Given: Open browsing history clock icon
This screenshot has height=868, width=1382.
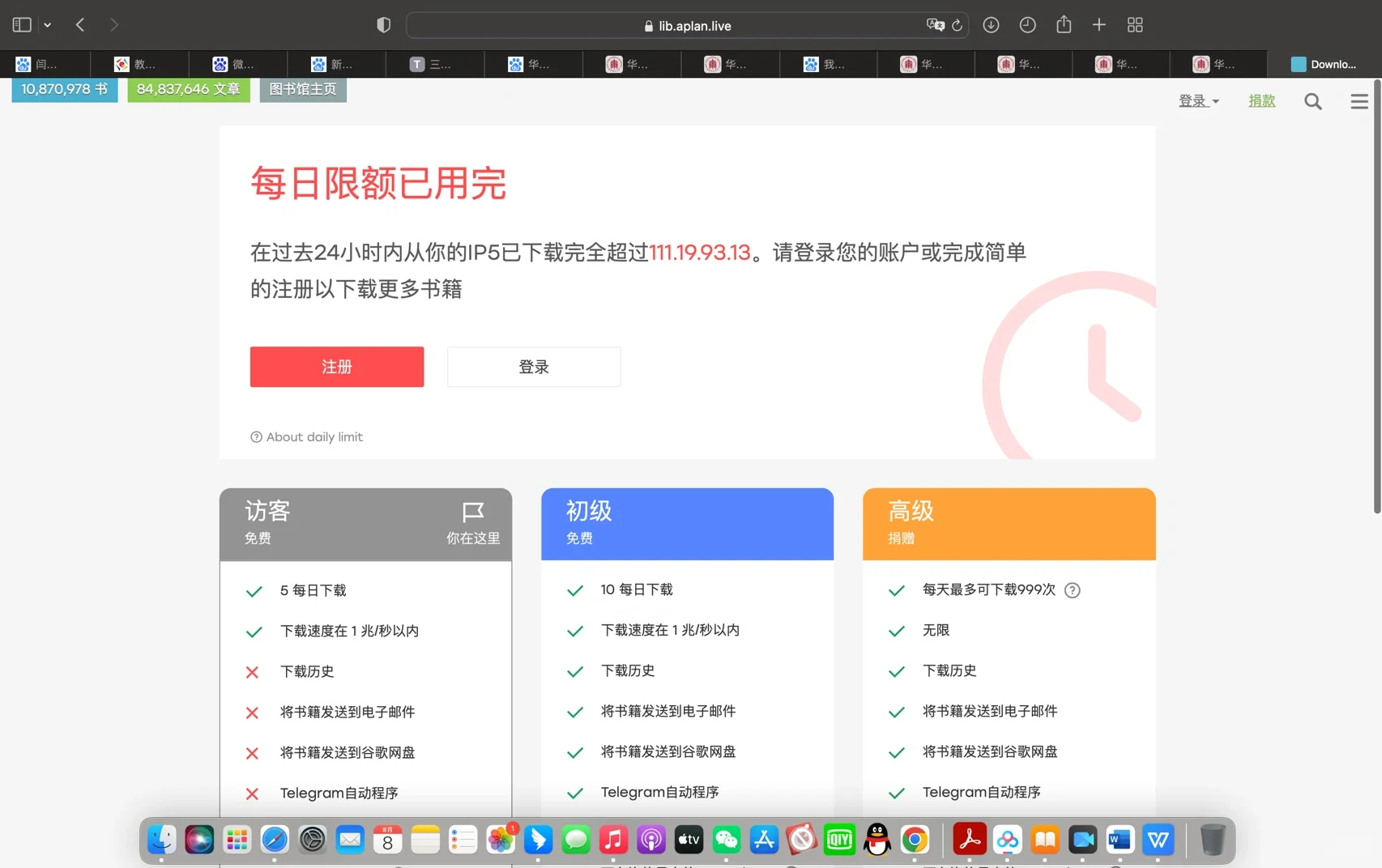Looking at the screenshot, I should click(1027, 24).
